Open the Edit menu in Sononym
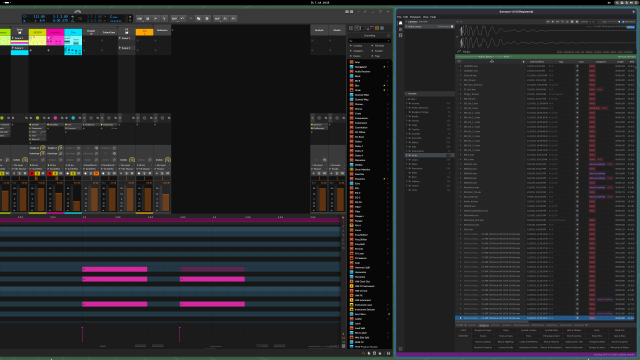This screenshot has width=640, height=360. coord(406,17)
